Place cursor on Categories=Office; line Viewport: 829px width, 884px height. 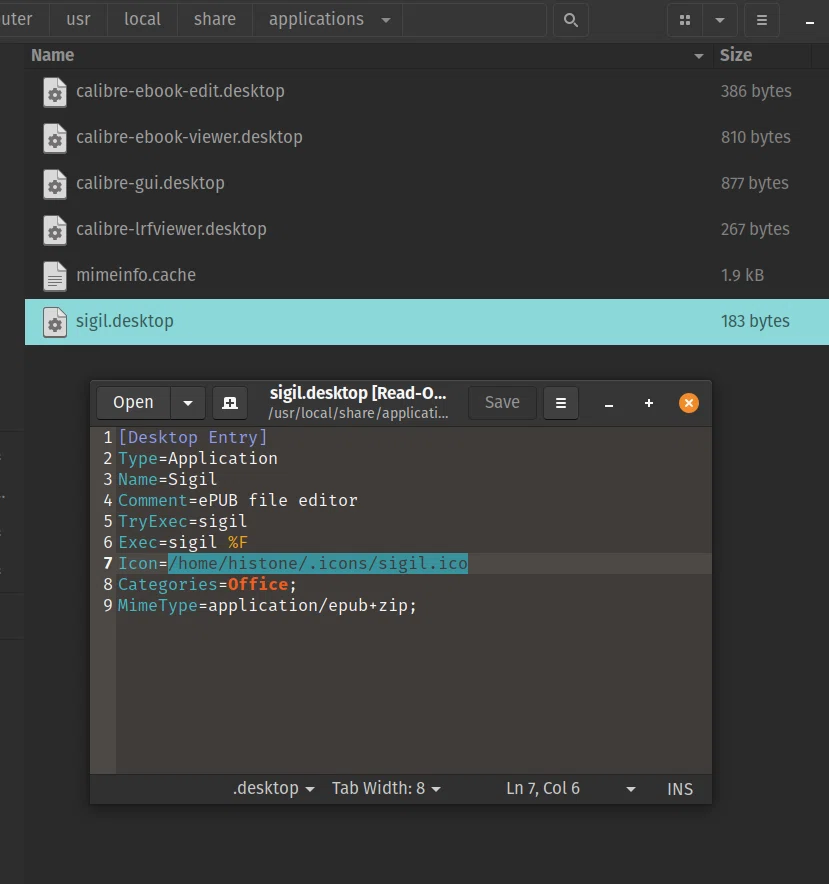(207, 585)
